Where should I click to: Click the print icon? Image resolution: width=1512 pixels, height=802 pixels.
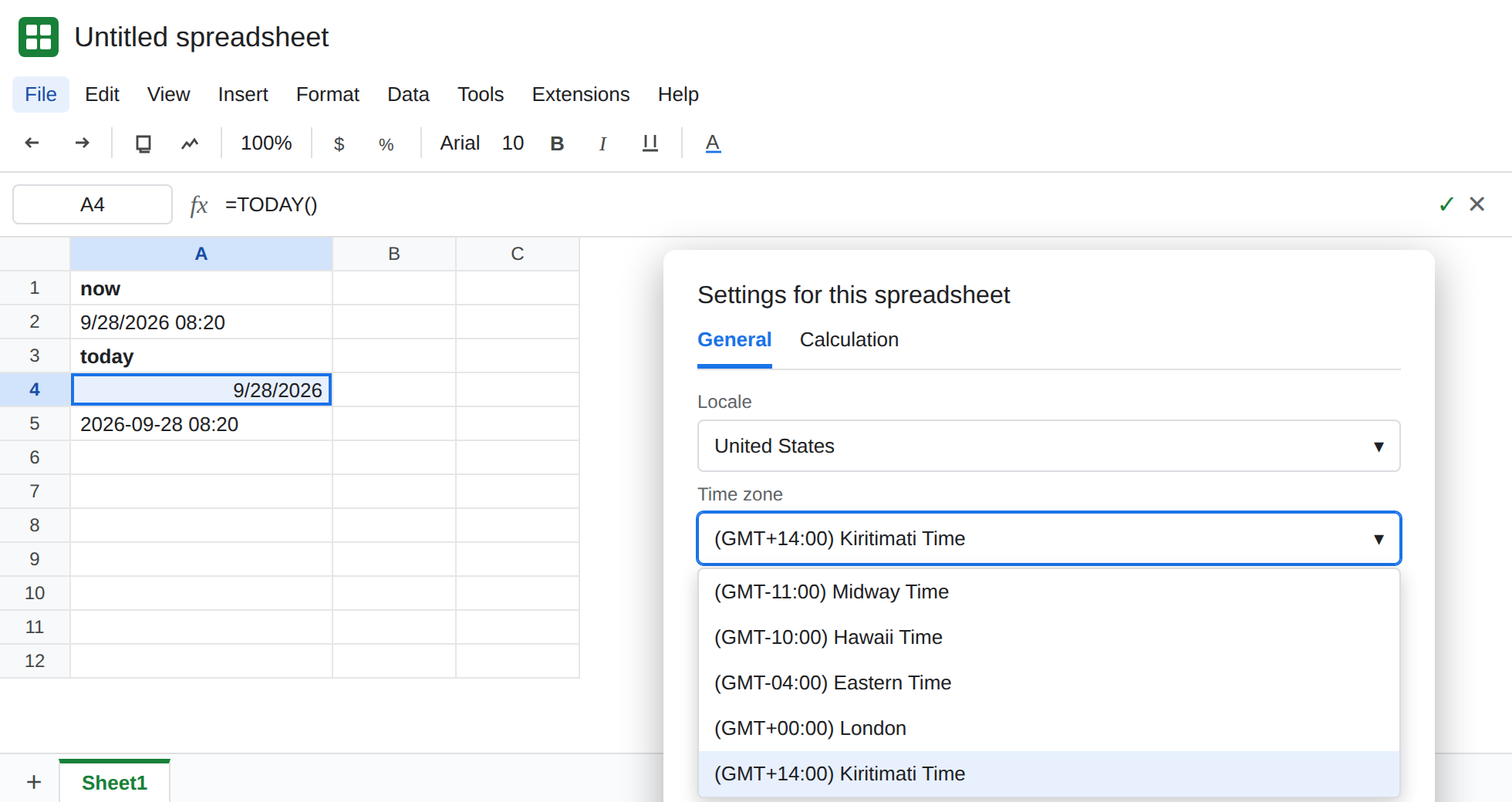(x=143, y=143)
